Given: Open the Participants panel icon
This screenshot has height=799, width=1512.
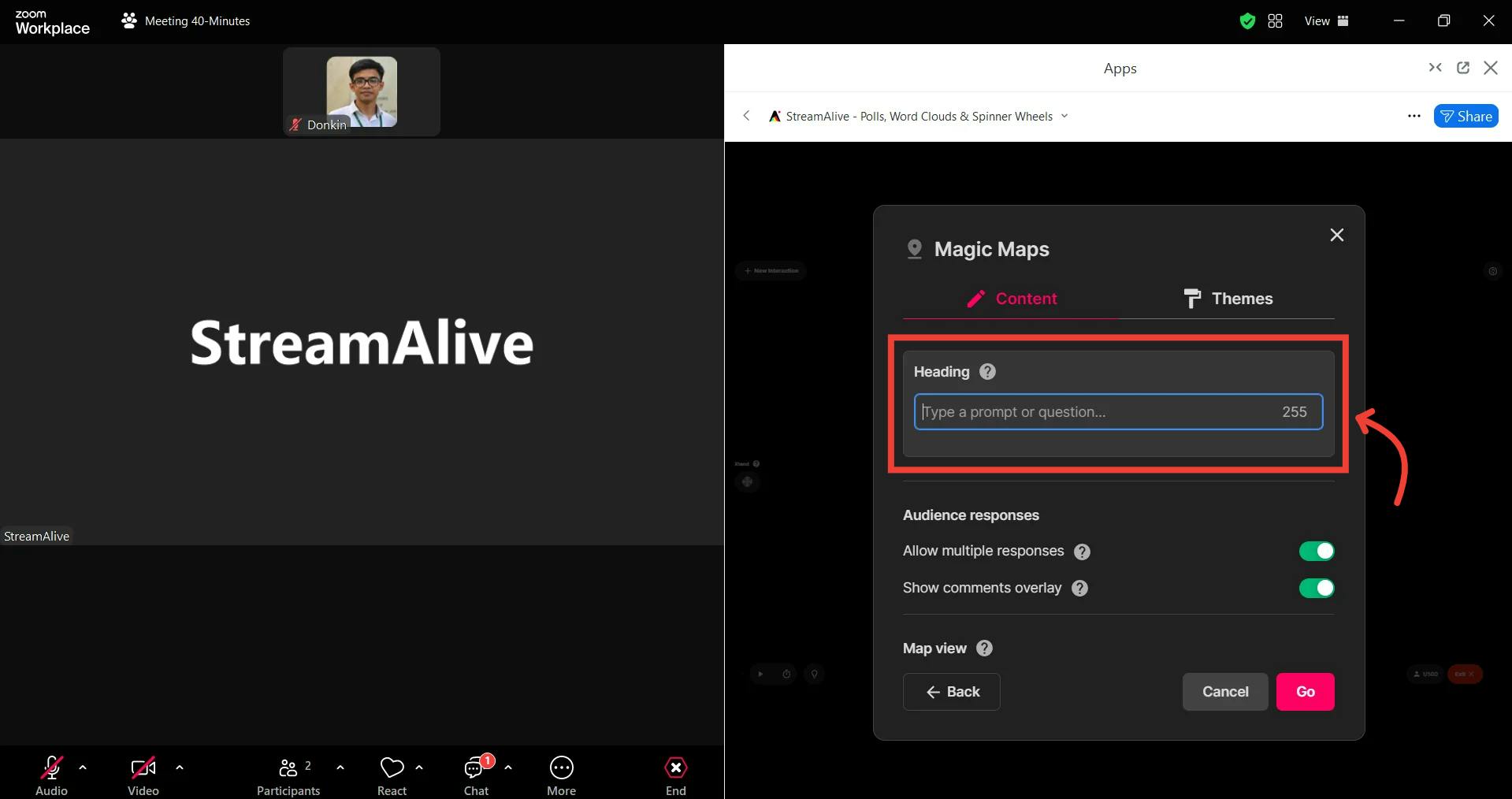Looking at the screenshot, I should 288,767.
